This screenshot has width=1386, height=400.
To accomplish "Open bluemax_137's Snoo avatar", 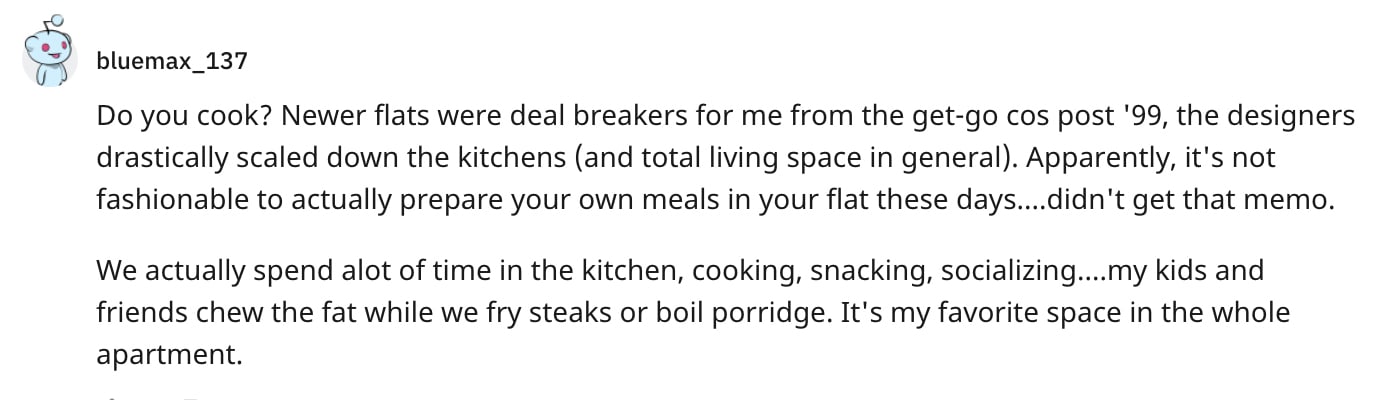I will pyautogui.click(x=50, y=54).
